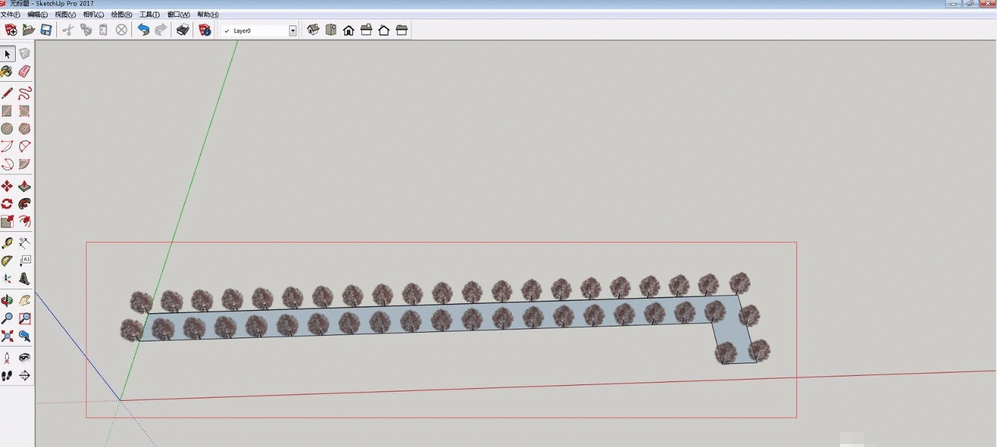Click the Zoom Extents tool
The height and width of the screenshot is (447, 997).
point(8,336)
